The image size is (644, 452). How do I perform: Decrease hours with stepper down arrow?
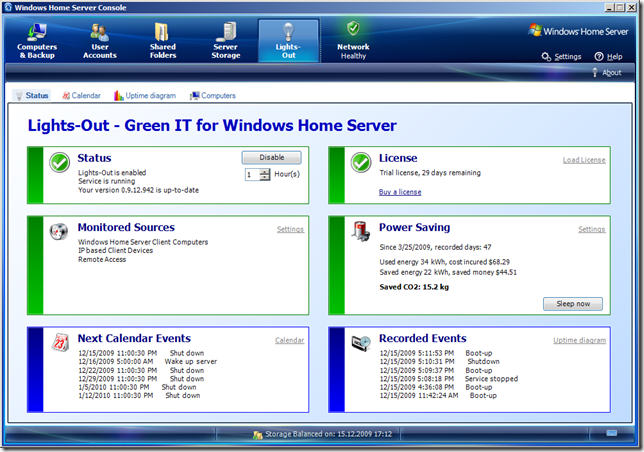[265, 177]
